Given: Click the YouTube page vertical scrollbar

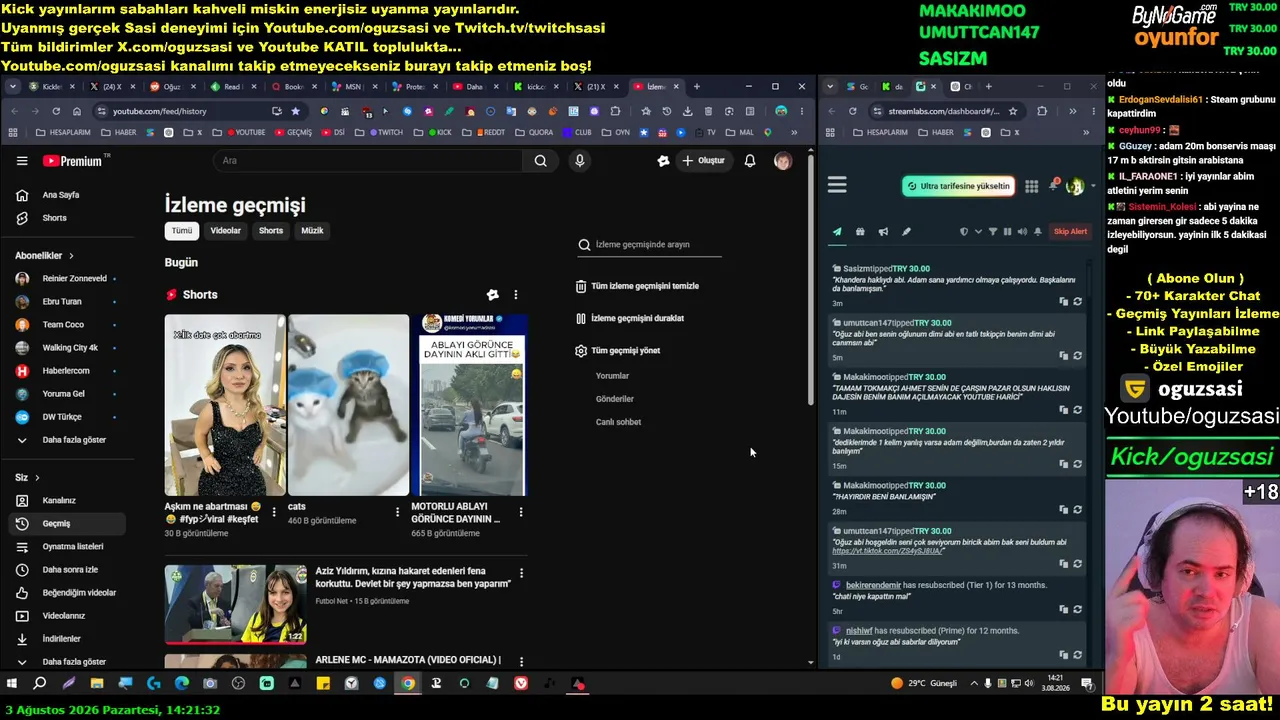Looking at the screenshot, I should 811,280.
